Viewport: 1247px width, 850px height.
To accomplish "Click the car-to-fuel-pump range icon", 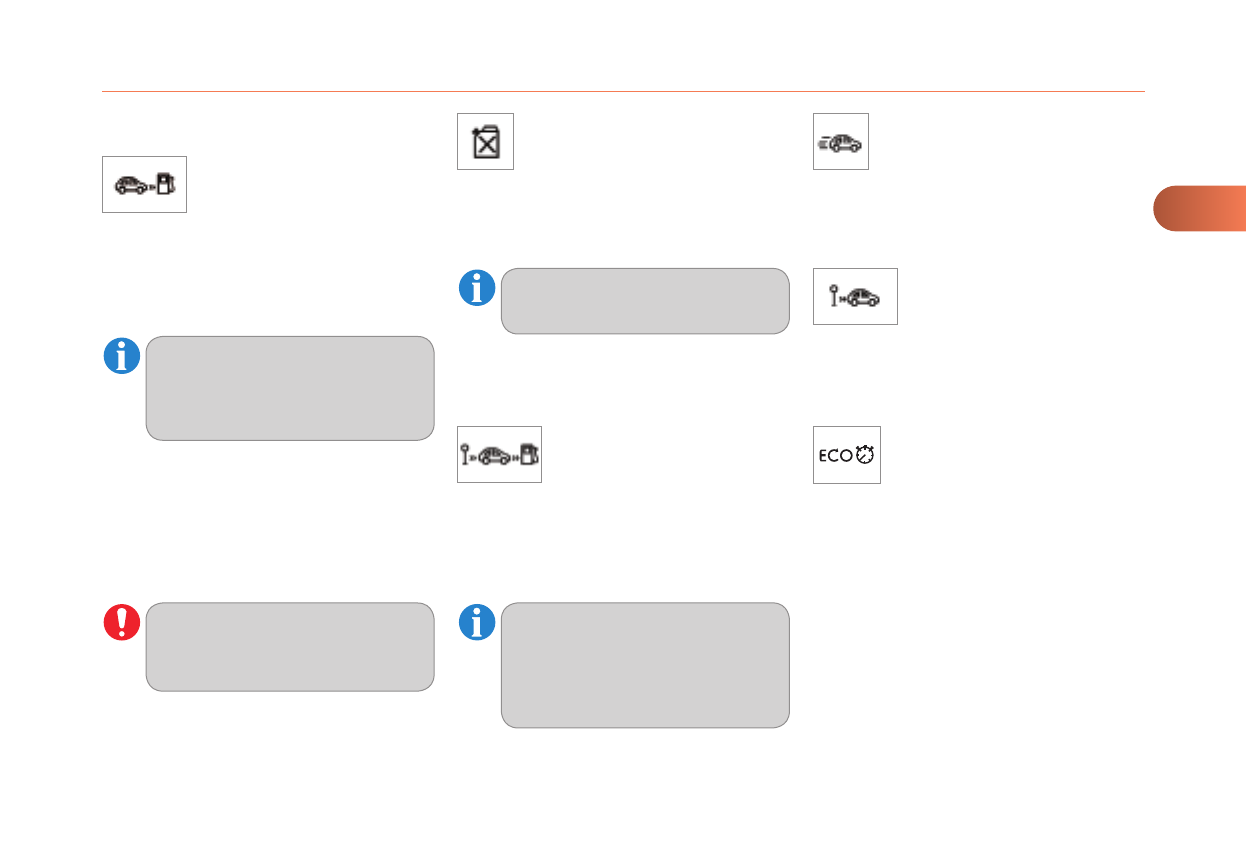I will [x=144, y=185].
